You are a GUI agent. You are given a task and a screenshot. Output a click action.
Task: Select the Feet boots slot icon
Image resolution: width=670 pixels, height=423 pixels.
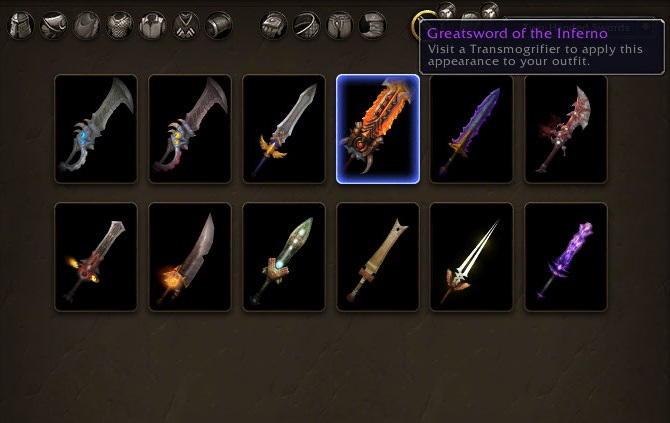[373, 25]
